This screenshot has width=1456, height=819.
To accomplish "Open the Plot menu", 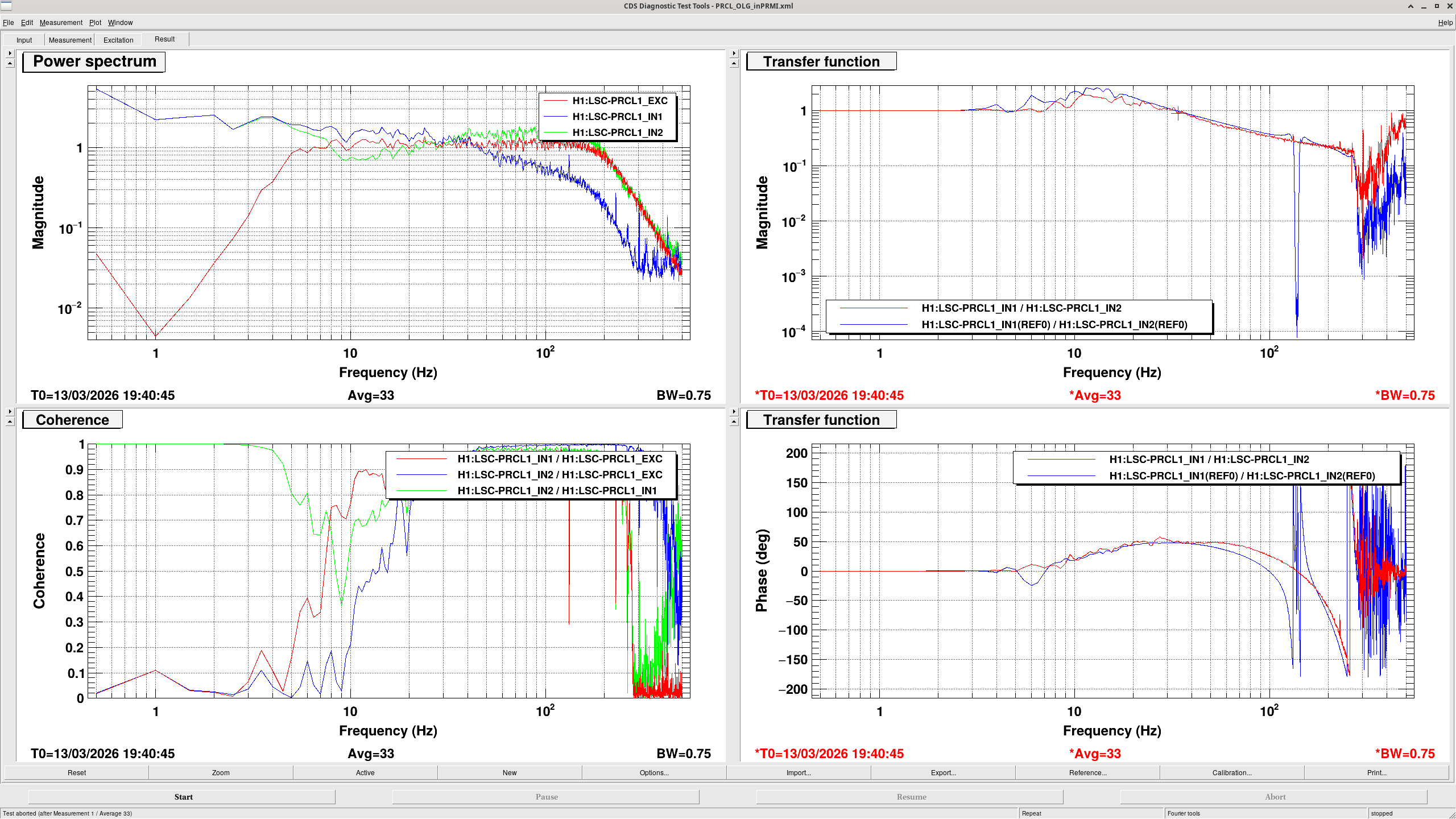I will pos(95,23).
